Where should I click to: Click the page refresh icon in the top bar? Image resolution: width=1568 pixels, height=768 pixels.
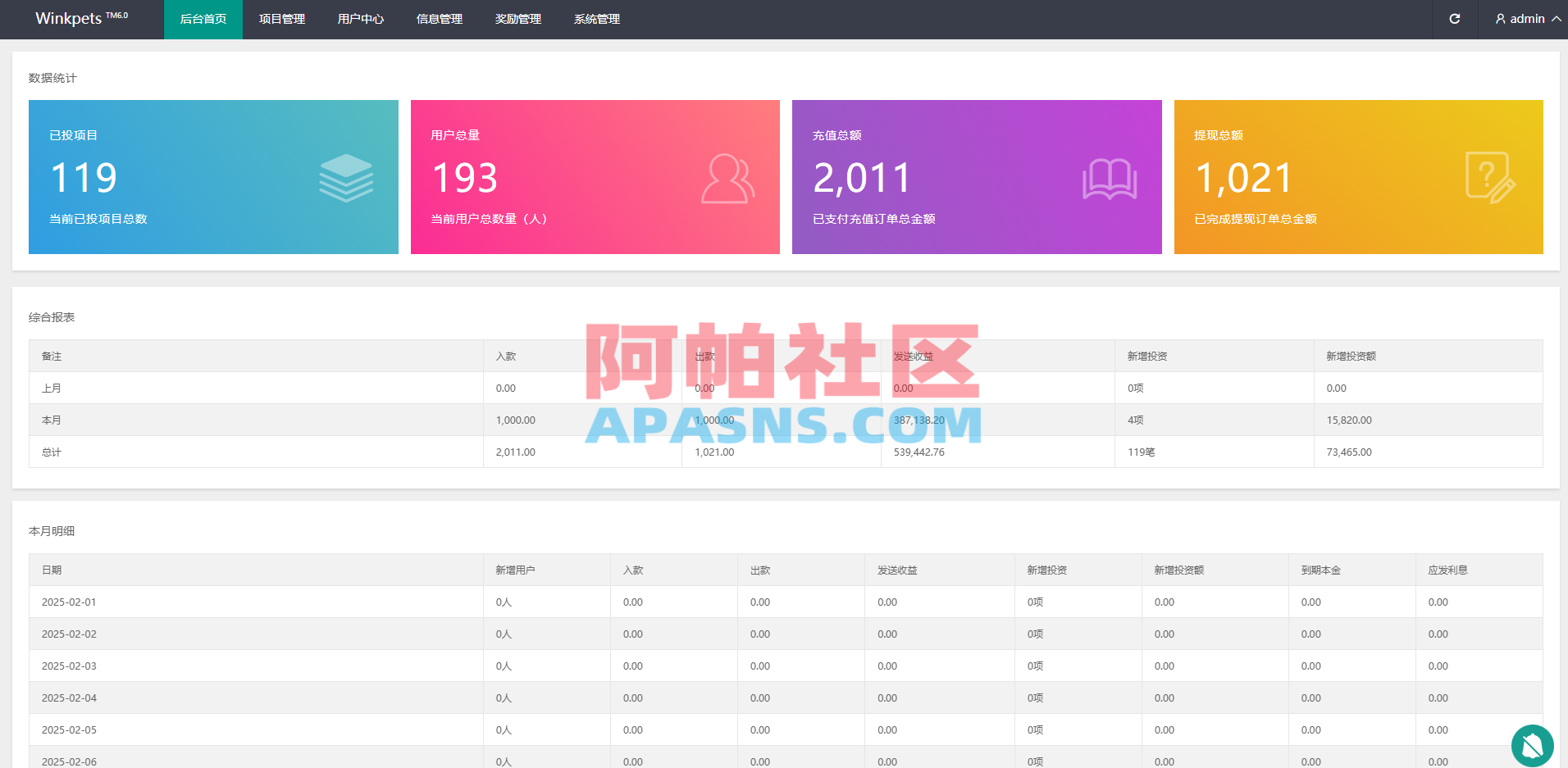click(x=1455, y=19)
